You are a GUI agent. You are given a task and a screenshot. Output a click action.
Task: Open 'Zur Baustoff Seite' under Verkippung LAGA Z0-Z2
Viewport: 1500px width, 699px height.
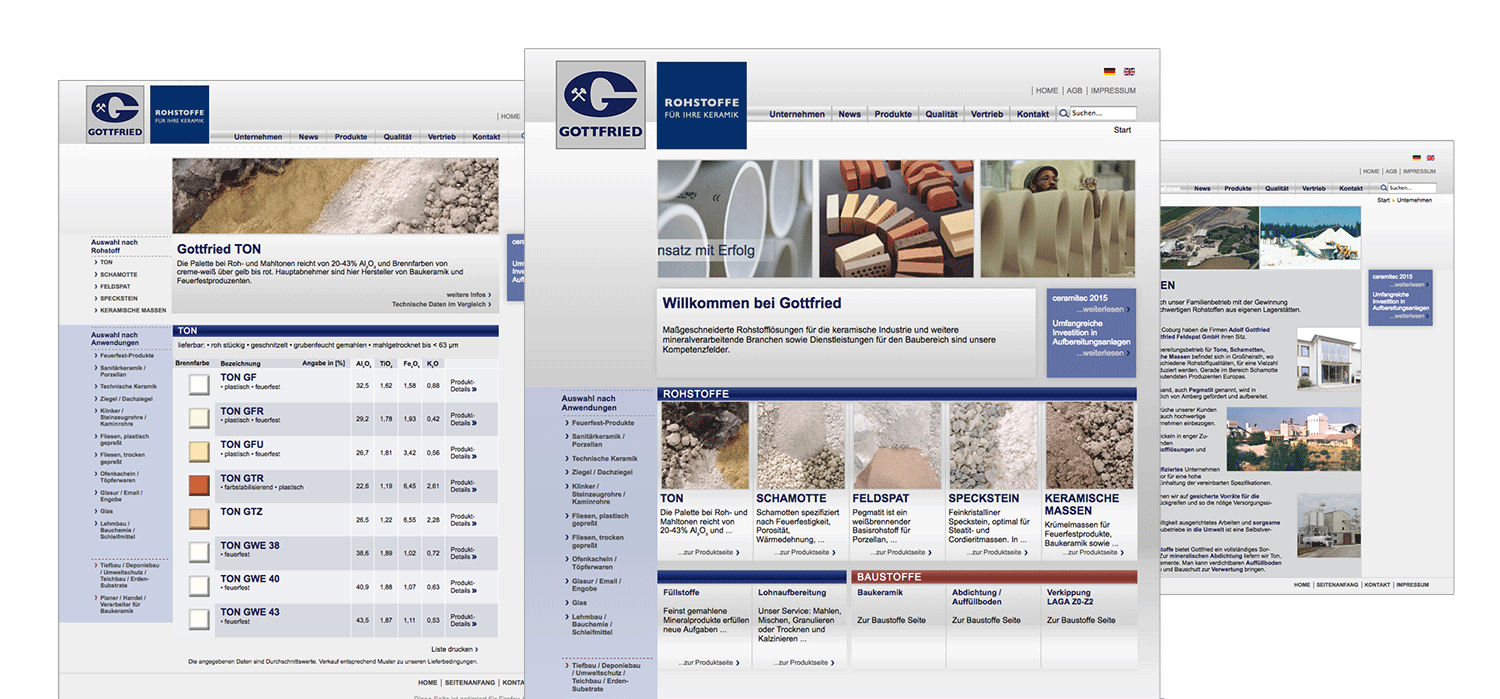[x=1081, y=620]
